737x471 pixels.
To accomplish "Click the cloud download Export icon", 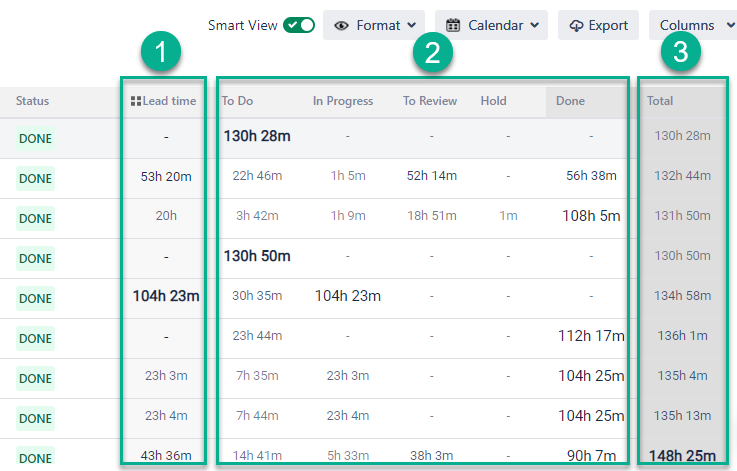I will click(x=576, y=26).
